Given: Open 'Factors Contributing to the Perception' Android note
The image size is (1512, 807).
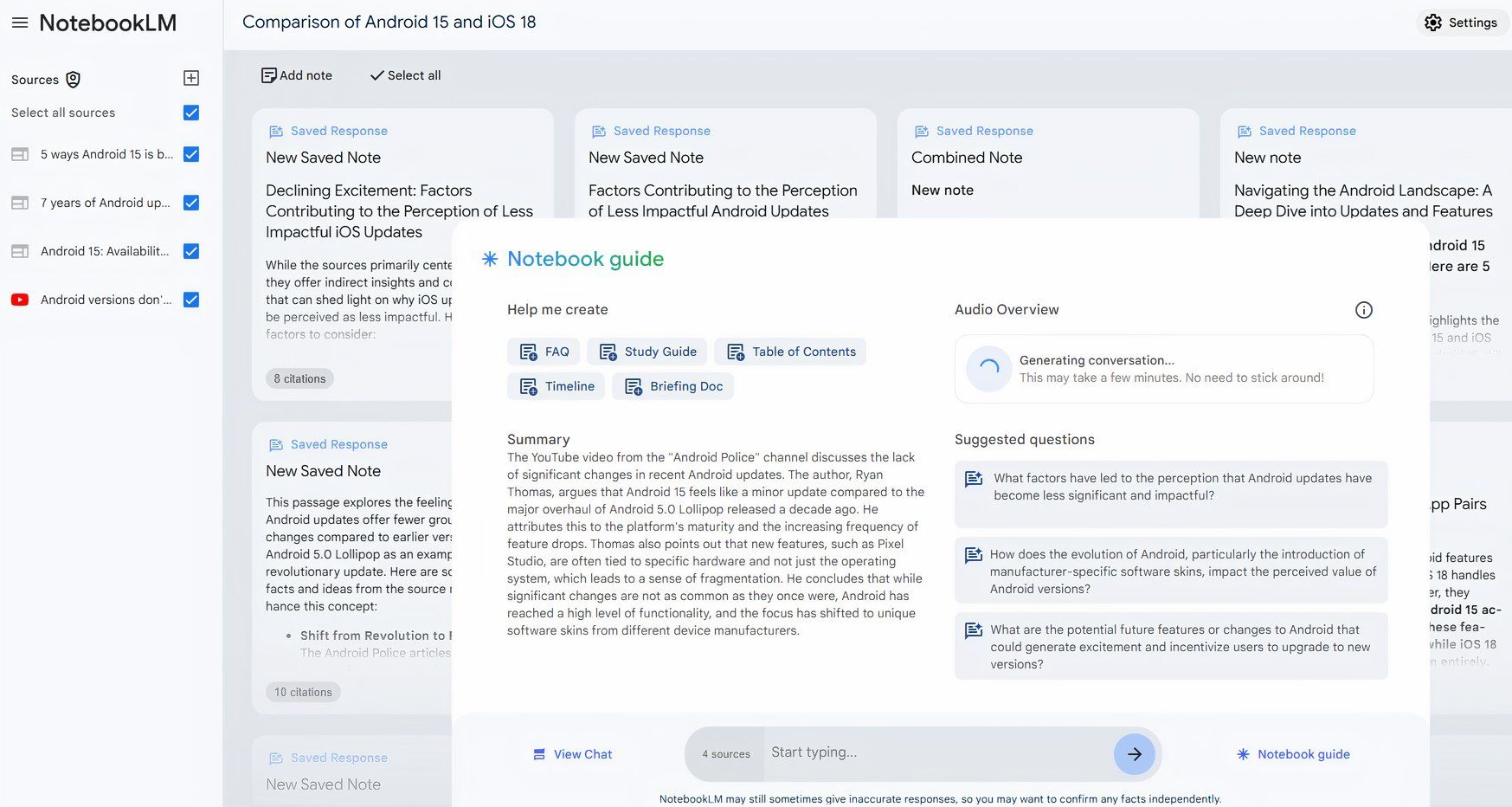Looking at the screenshot, I should (725, 165).
